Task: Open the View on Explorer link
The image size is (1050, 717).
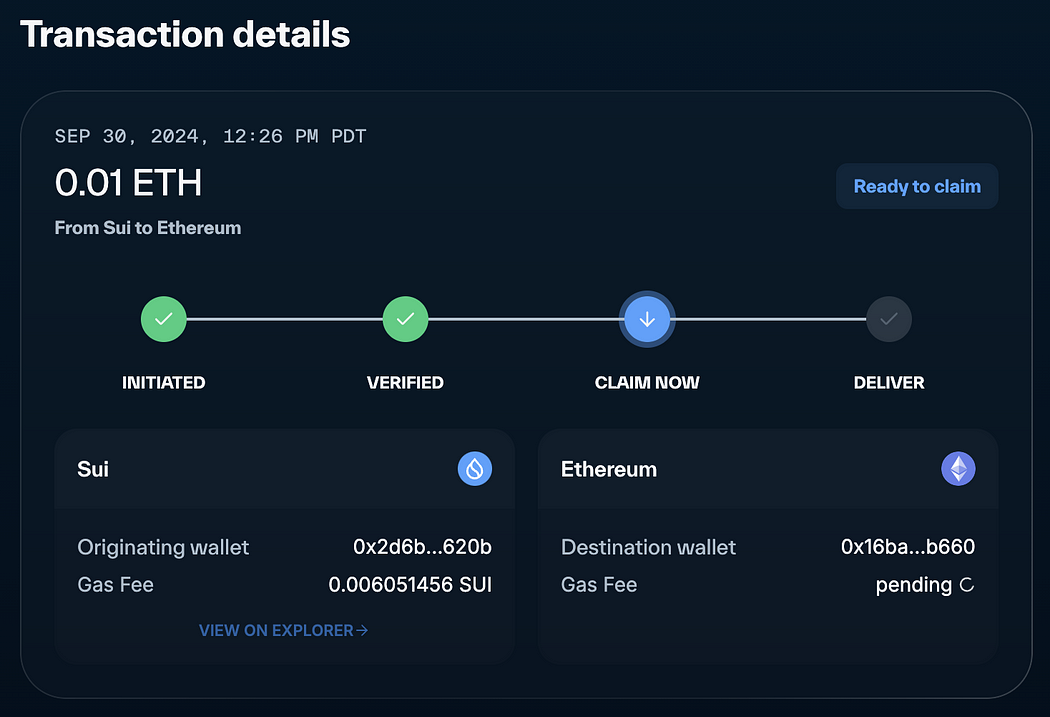Action: click(x=276, y=631)
